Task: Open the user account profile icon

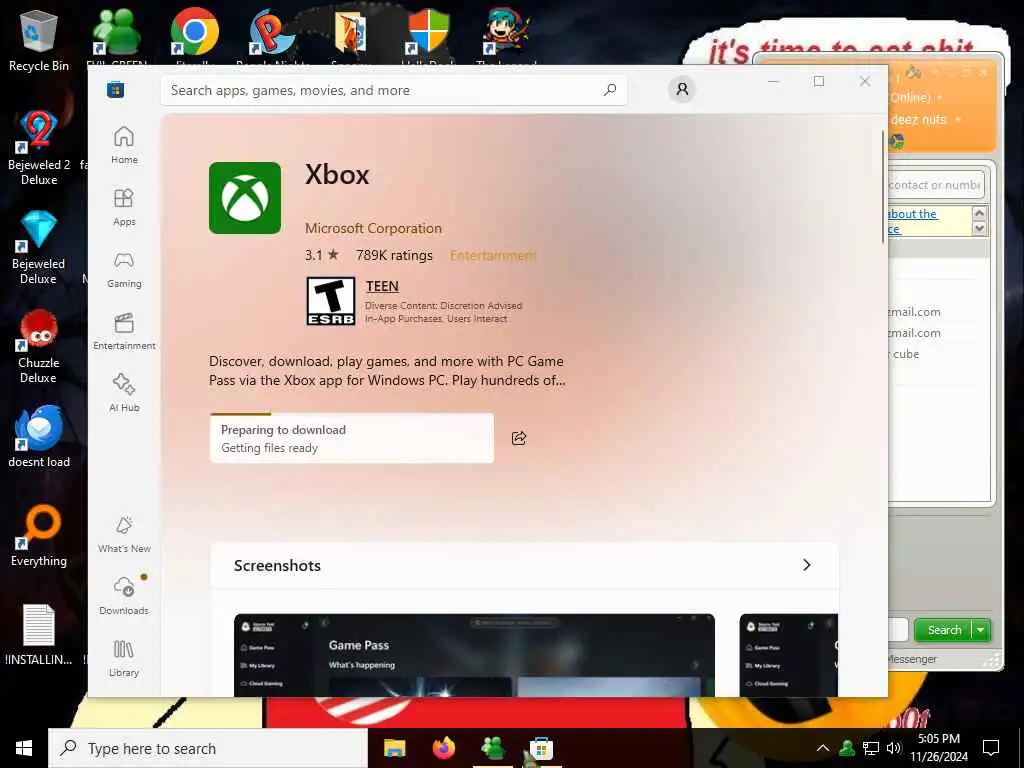Action: pos(682,89)
